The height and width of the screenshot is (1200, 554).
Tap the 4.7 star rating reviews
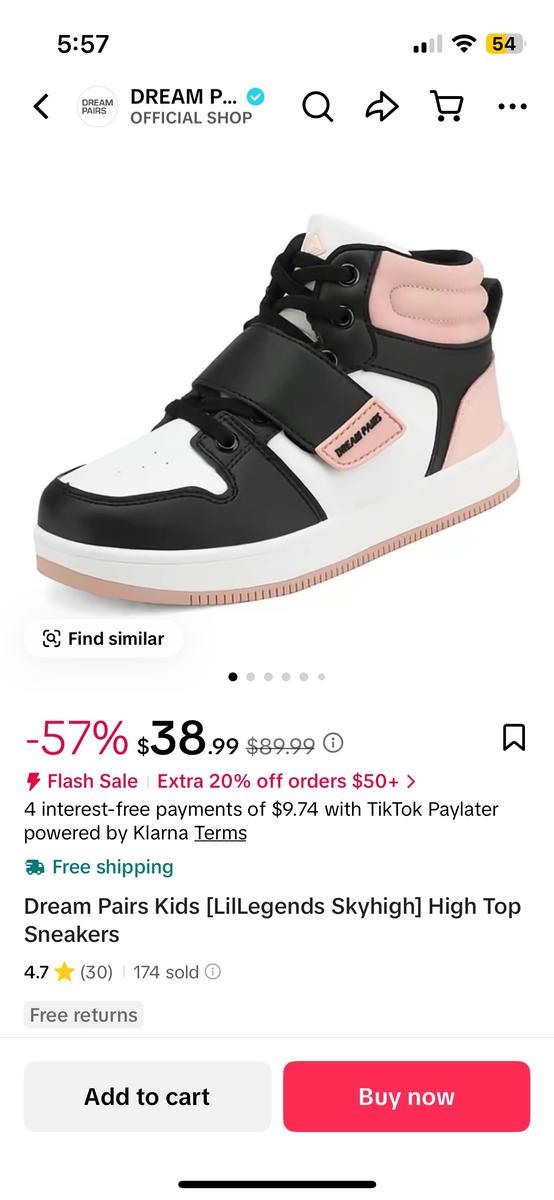pyautogui.click(x=68, y=971)
